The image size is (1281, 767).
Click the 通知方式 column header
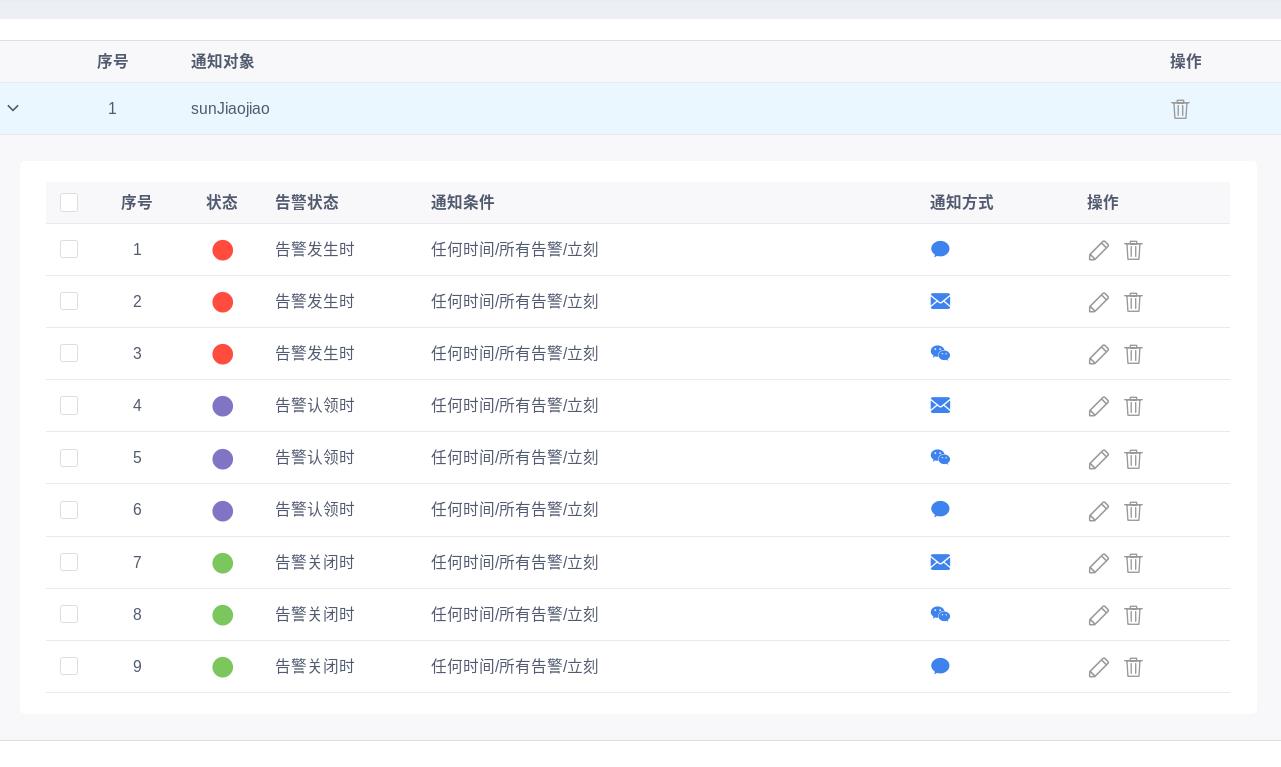pyautogui.click(x=961, y=202)
